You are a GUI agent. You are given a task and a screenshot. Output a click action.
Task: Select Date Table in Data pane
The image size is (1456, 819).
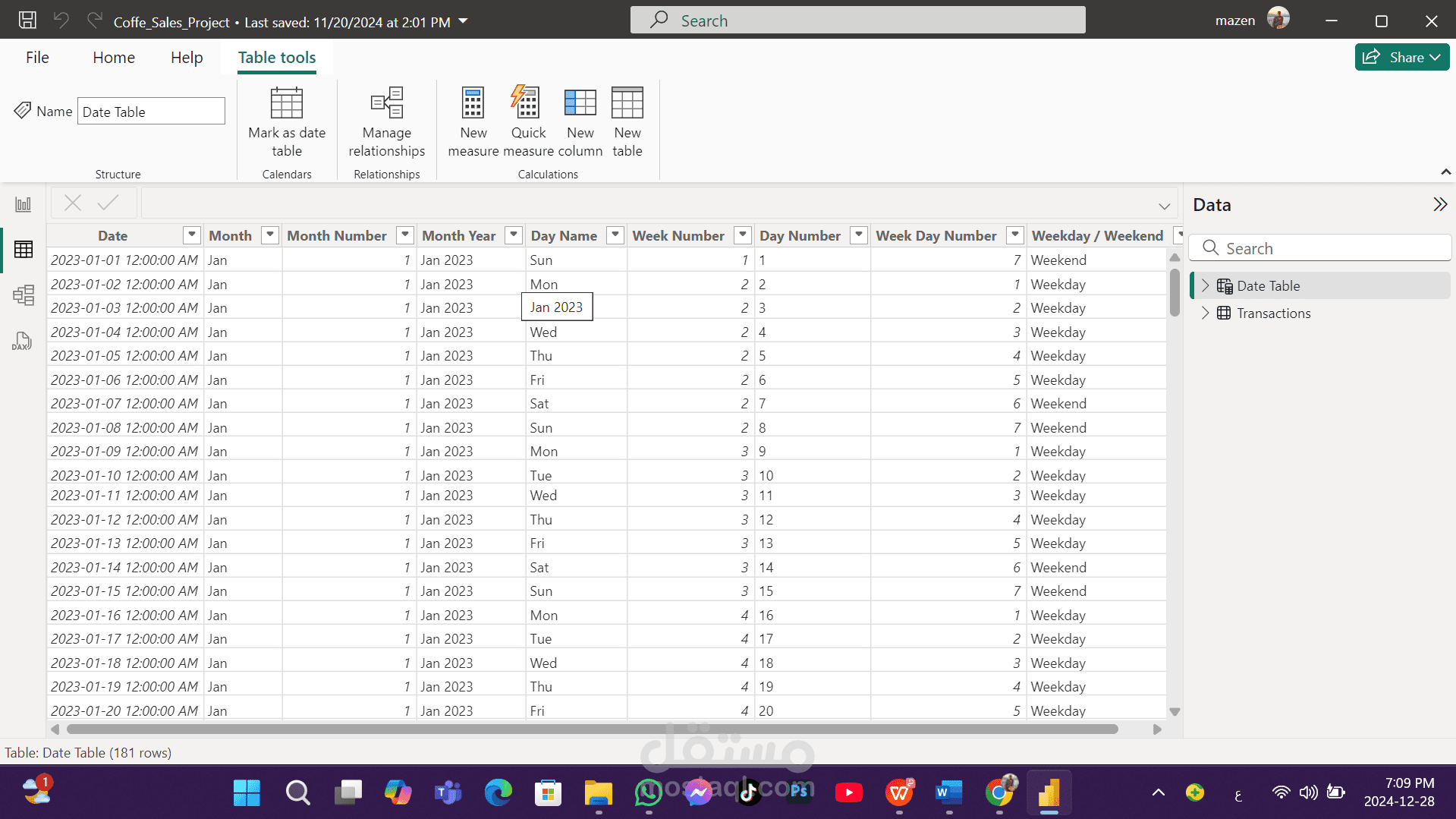1268,285
